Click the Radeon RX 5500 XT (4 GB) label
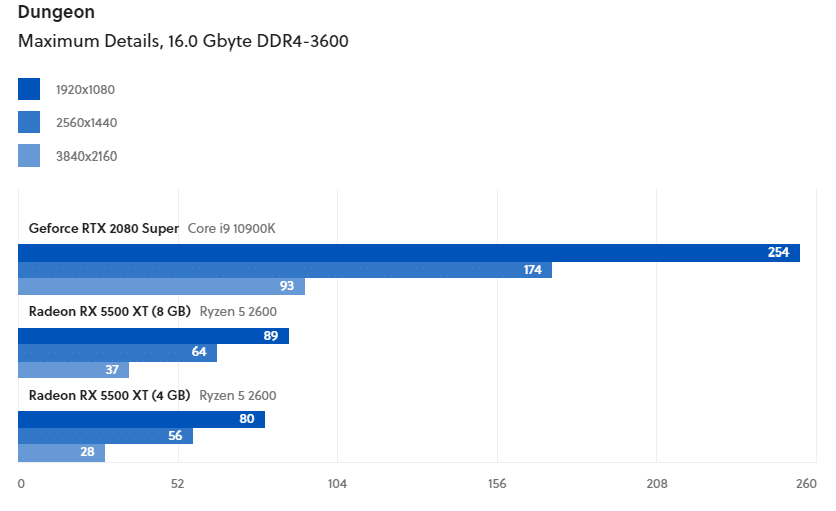The image size is (836, 511). [x=109, y=395]
